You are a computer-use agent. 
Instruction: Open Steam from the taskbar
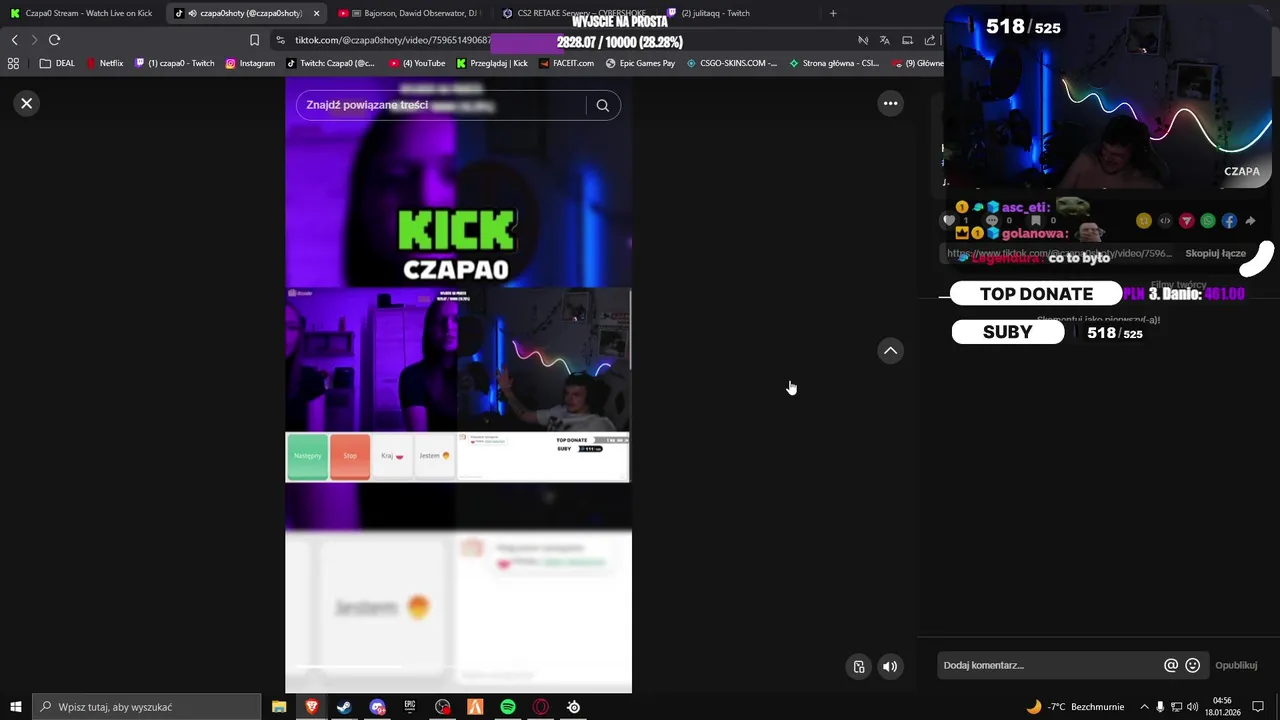[x=344, y=707]
